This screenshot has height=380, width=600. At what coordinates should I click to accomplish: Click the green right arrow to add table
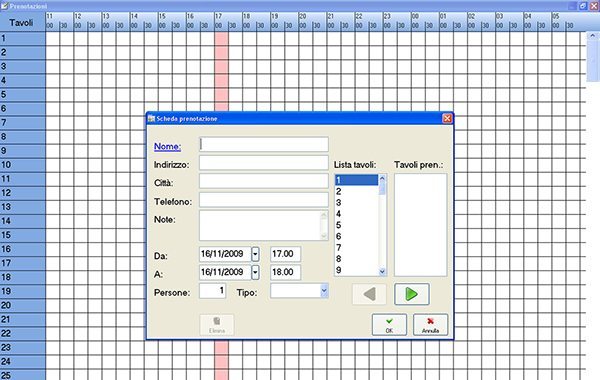pos(412,294)
